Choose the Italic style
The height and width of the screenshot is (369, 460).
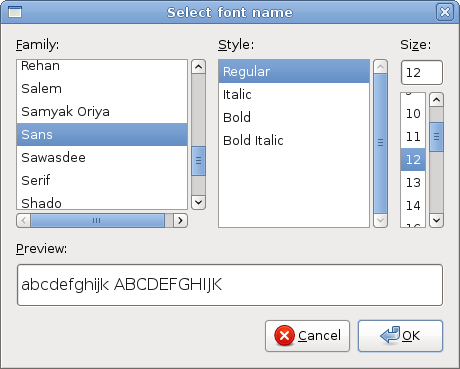pos(294,95)
